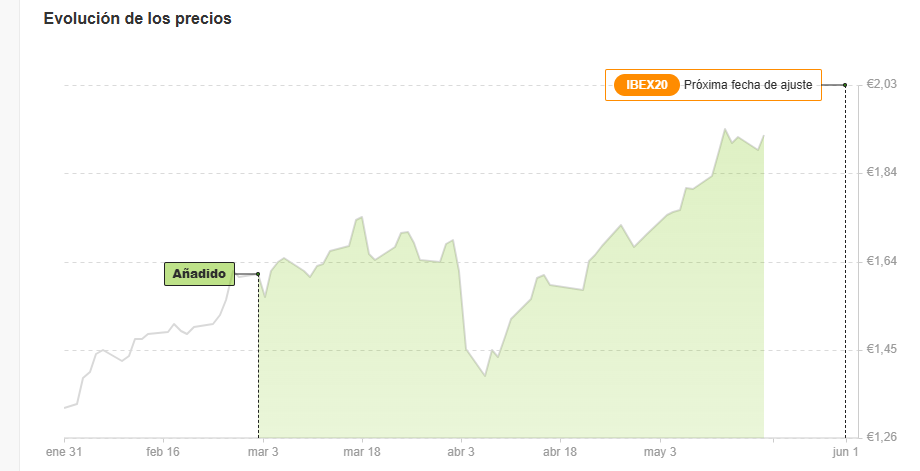
Task: Click the Añadido marker dot on chart
Action: click(x=258, y=274)
